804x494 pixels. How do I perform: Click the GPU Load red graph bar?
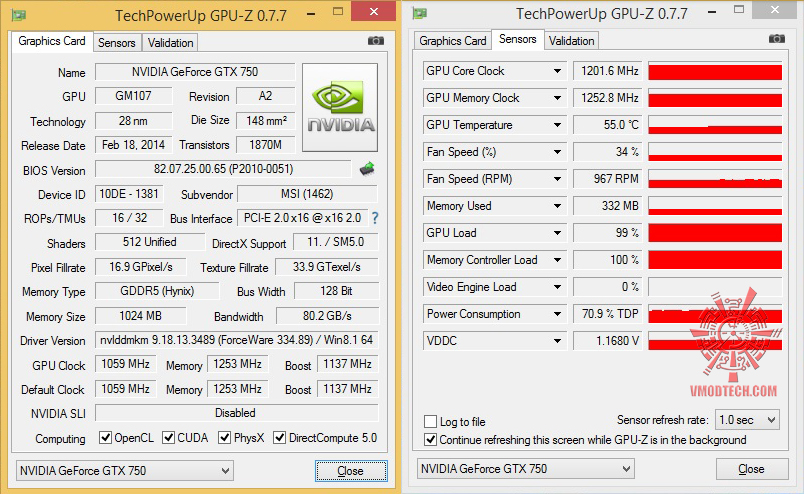(x=715, y=233)
